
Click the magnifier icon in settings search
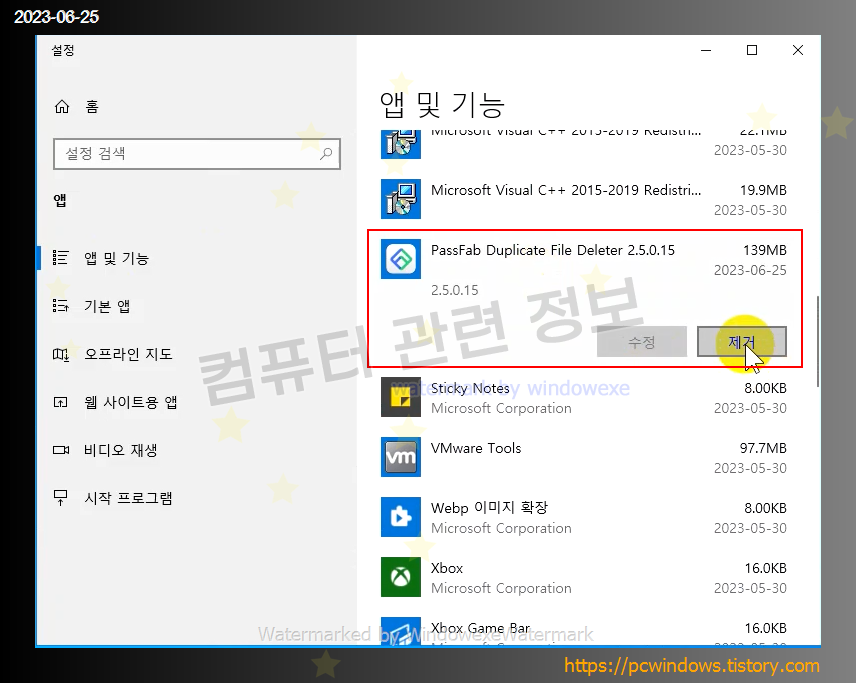point(326,153)
